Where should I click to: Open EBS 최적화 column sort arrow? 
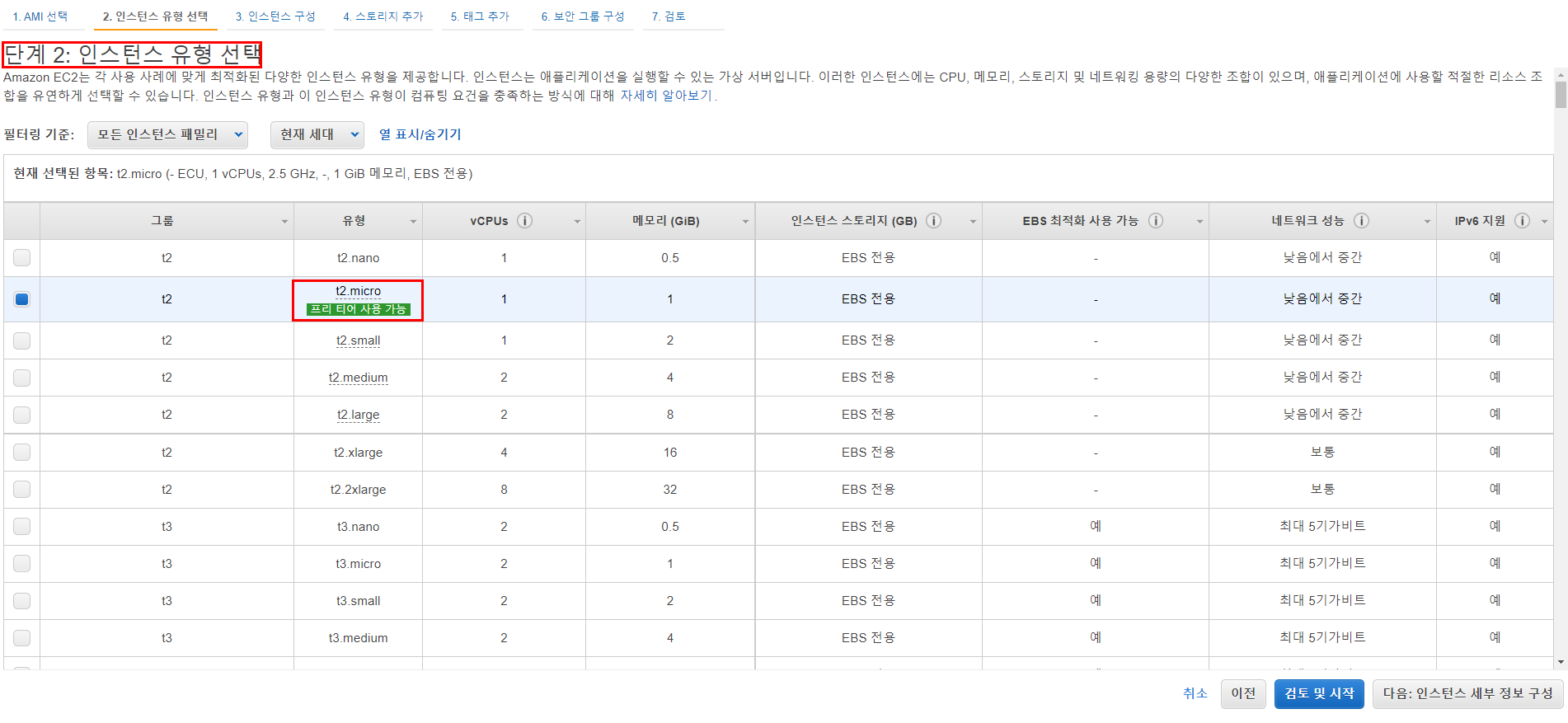click(1199, 222)
